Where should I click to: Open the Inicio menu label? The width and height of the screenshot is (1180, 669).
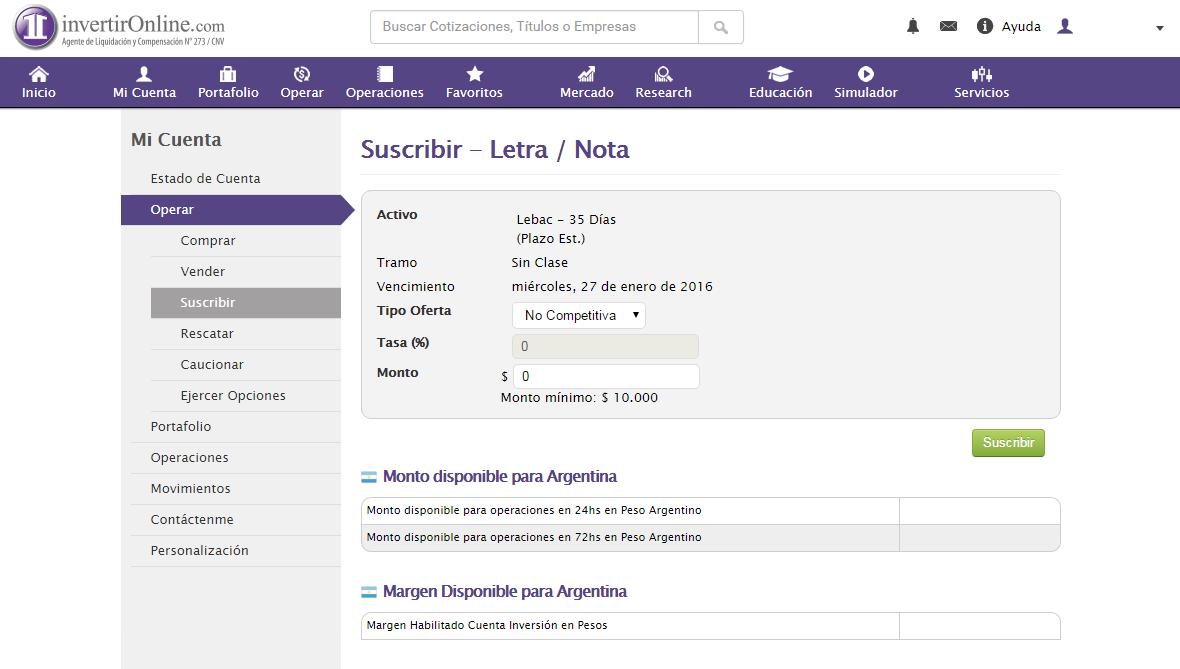(x=38, y=93)
